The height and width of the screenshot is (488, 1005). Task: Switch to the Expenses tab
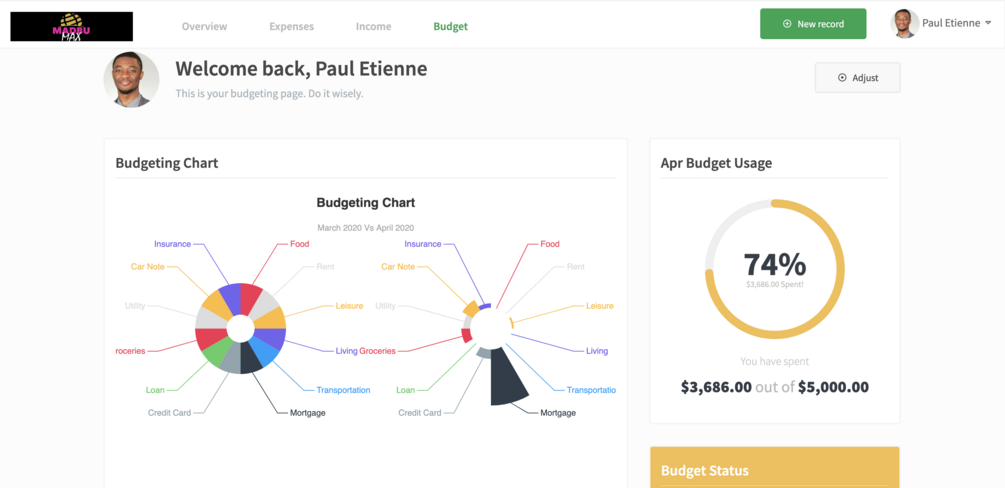point(291,26)
